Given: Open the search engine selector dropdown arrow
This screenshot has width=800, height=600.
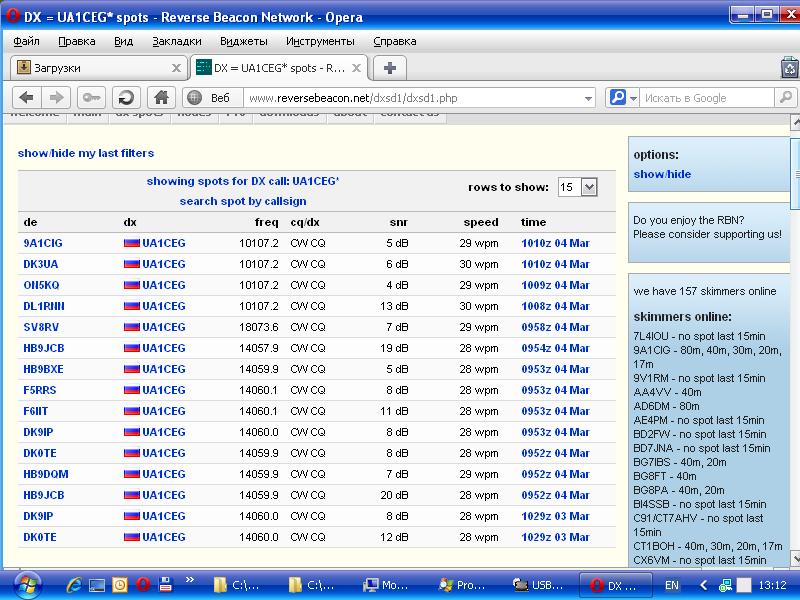Looking at the screenshot, I should point(633,98).
